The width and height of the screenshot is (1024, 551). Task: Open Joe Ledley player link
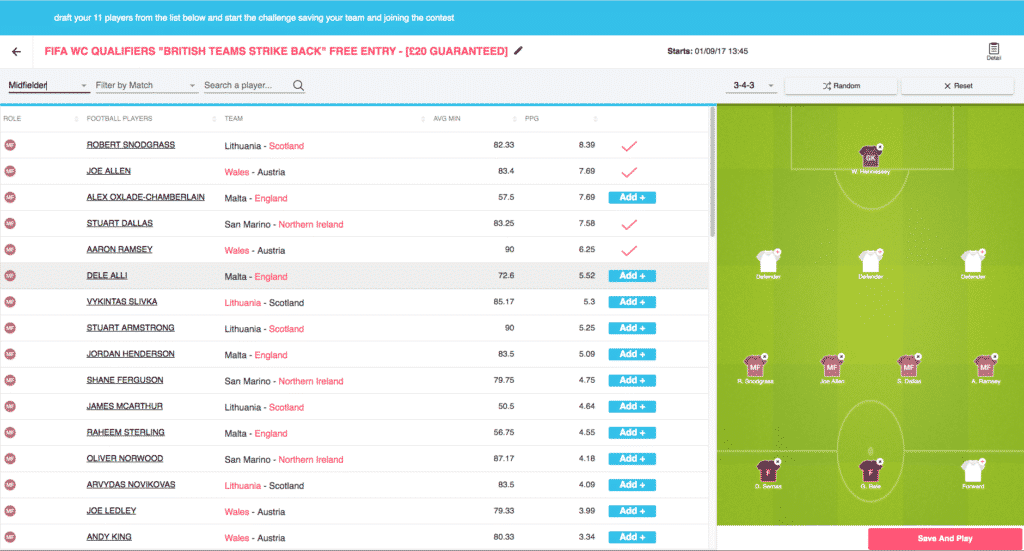111,511
